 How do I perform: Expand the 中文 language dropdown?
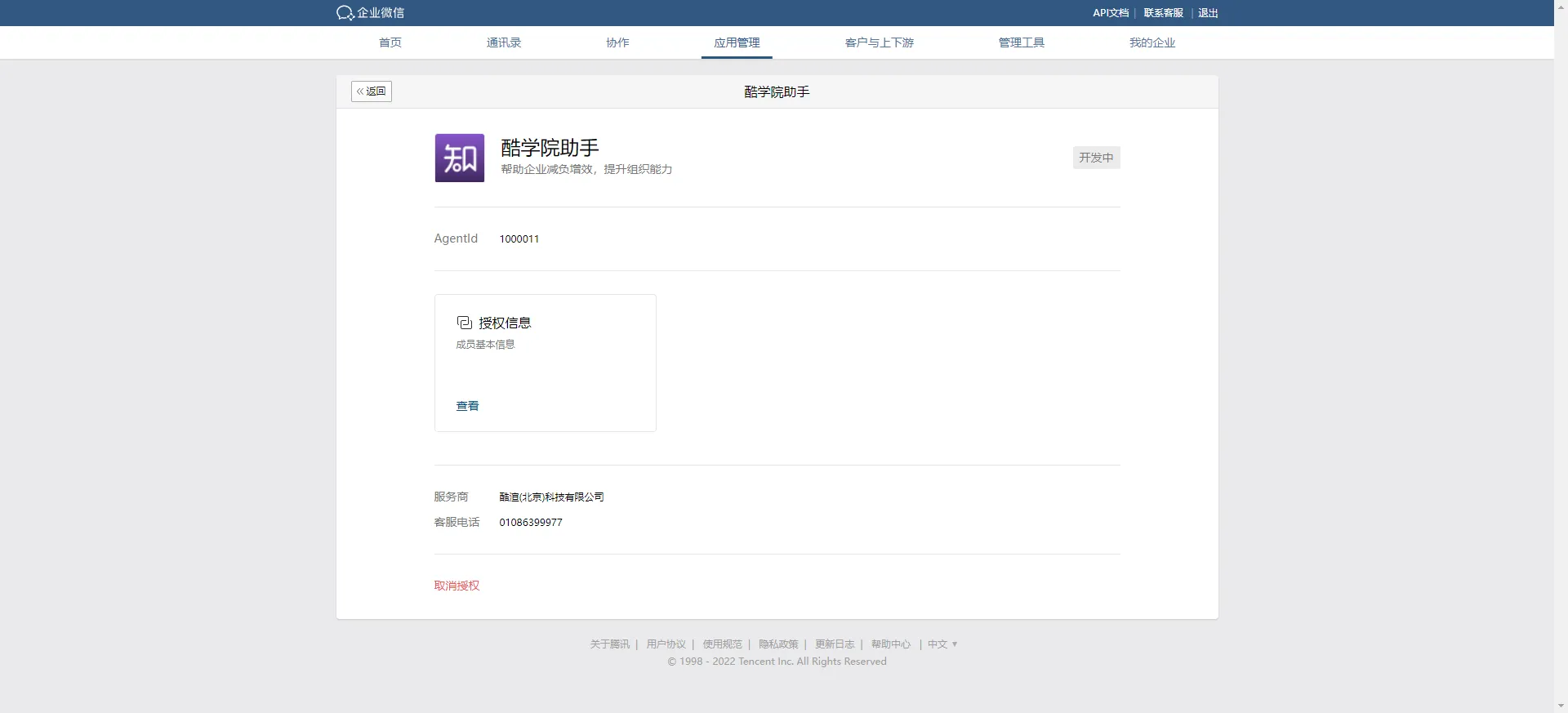coord(942,644)
